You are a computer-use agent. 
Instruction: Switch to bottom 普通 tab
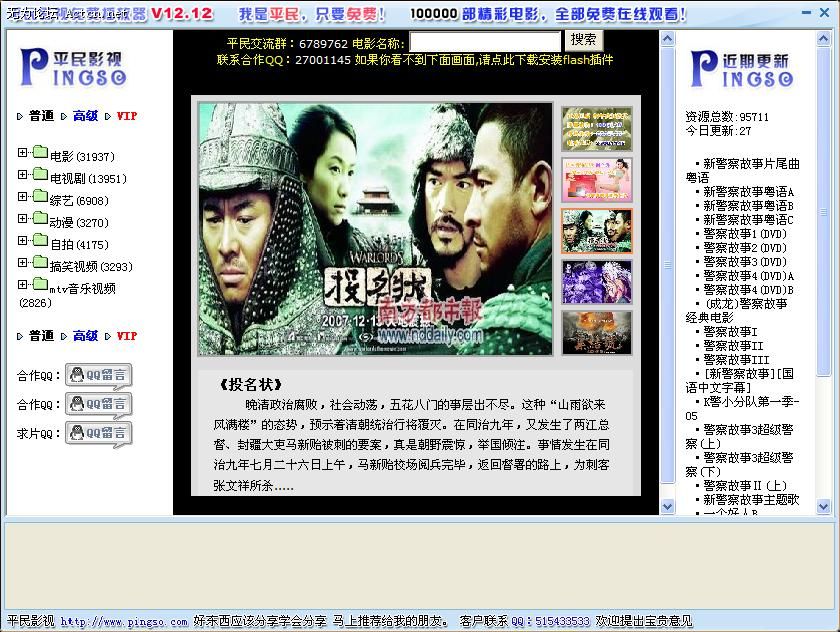click(x=41, y=336)
